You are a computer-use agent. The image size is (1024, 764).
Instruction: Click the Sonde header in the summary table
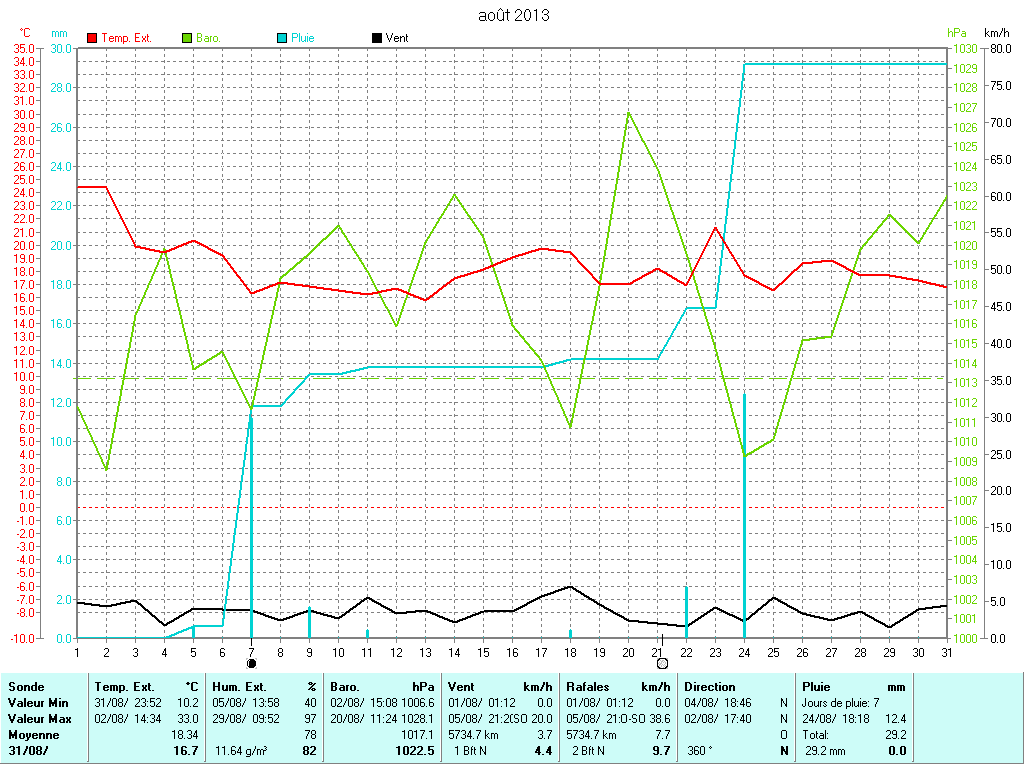coord(24,687)
